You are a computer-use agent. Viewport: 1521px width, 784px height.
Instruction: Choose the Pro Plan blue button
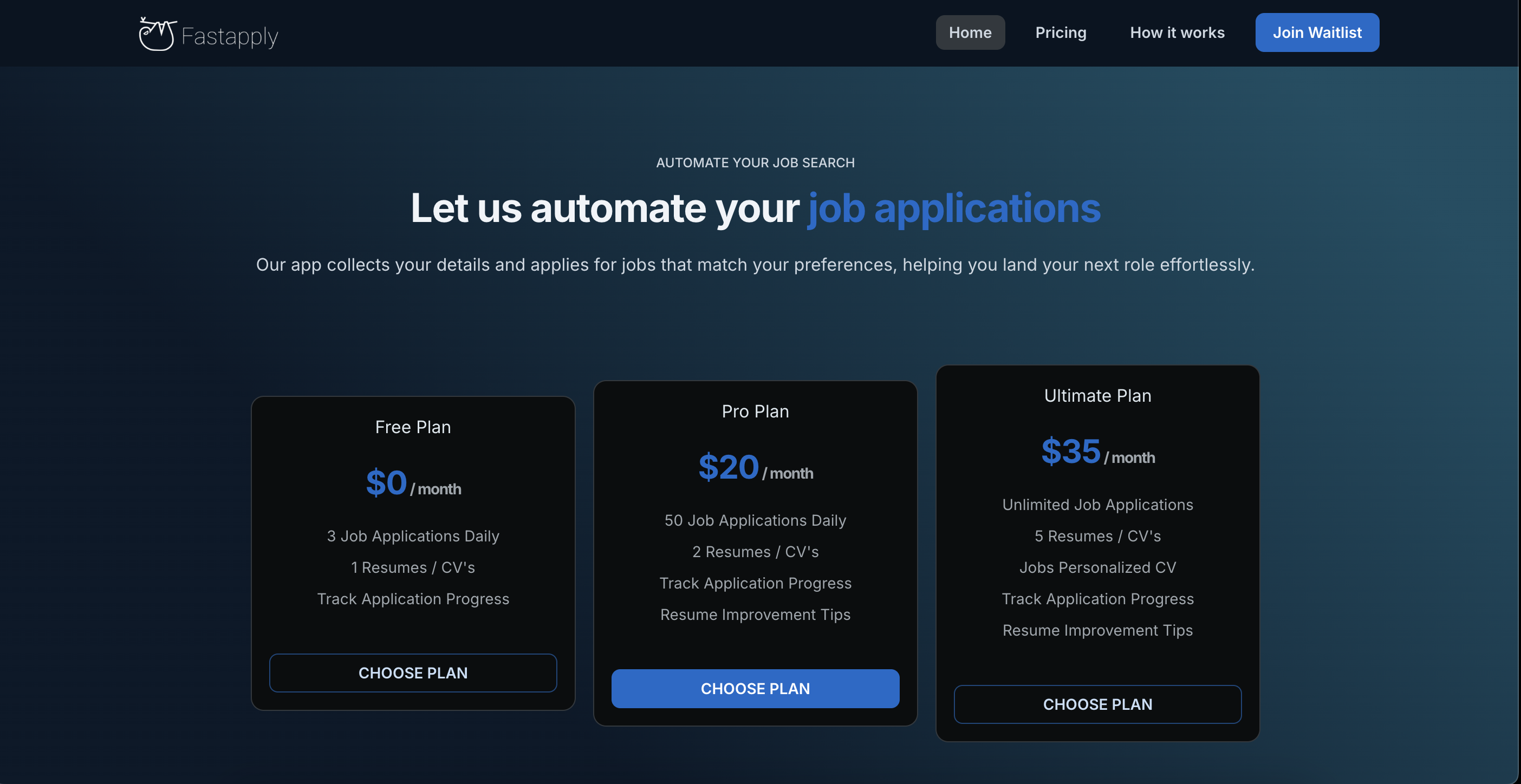[755, 688]
